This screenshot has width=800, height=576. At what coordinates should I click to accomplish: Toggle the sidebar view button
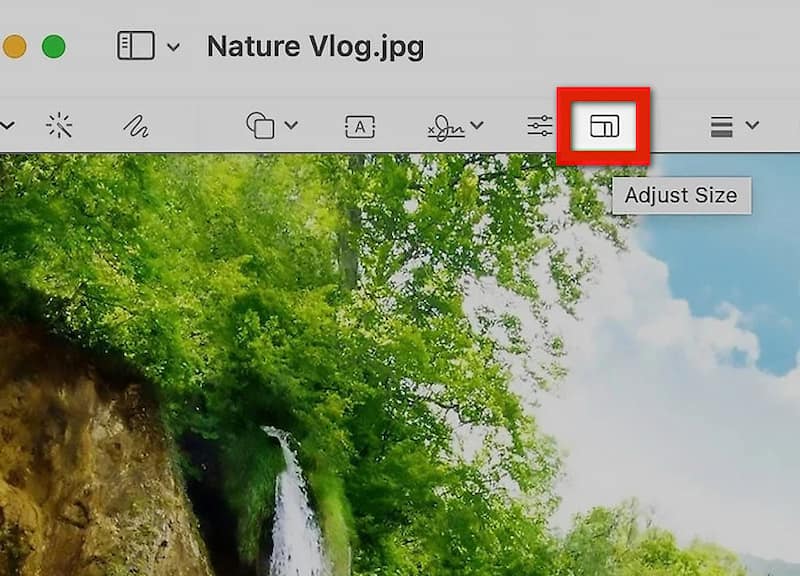coord(136,46)
